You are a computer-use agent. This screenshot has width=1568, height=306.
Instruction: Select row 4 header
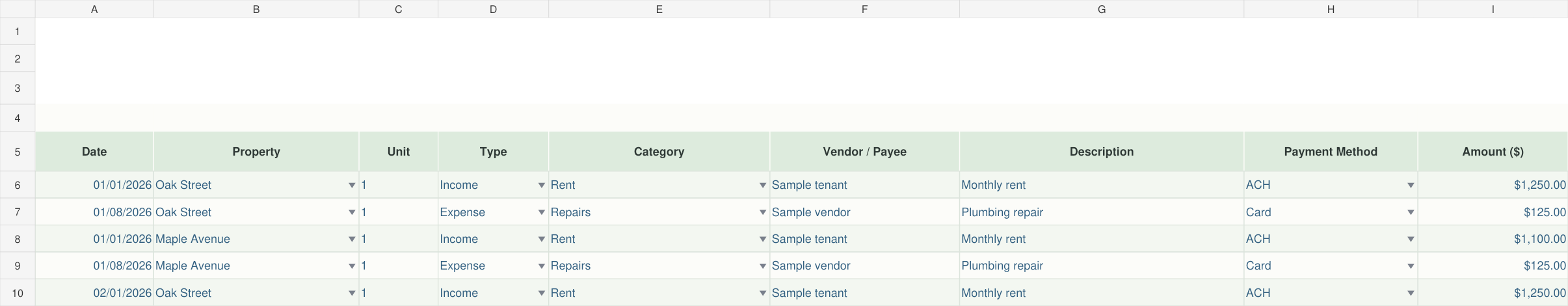pos(18,118)
